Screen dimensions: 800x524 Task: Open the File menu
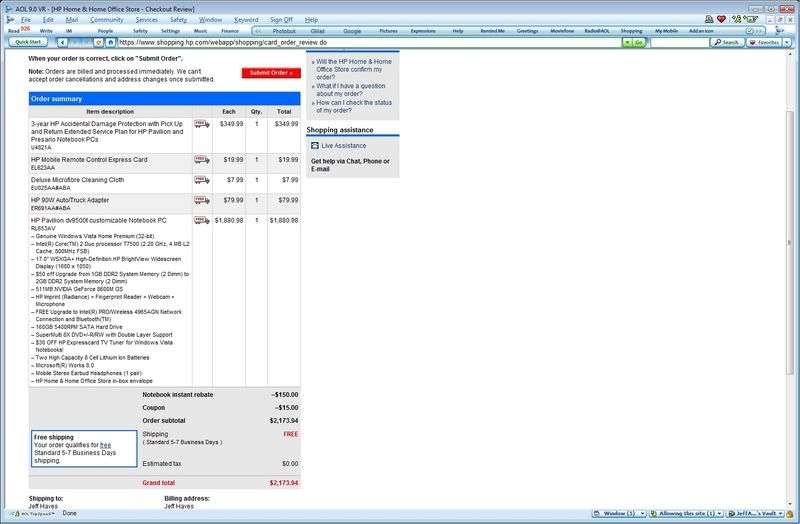pyautogui.click(x=26, y=19)
